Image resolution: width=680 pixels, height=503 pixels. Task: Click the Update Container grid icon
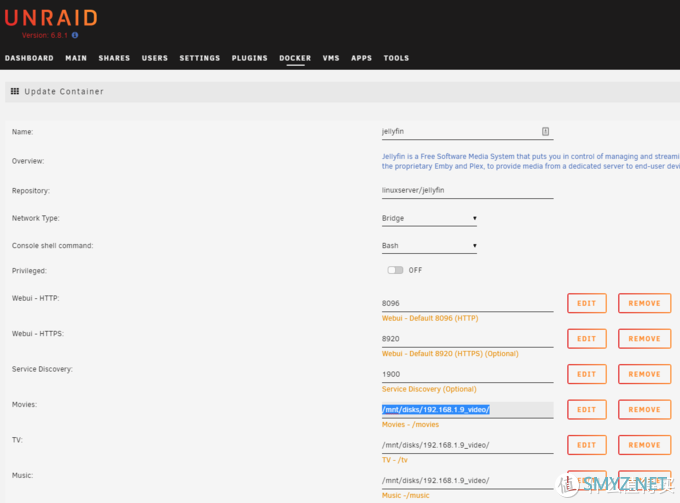click(x=15, y=91)
